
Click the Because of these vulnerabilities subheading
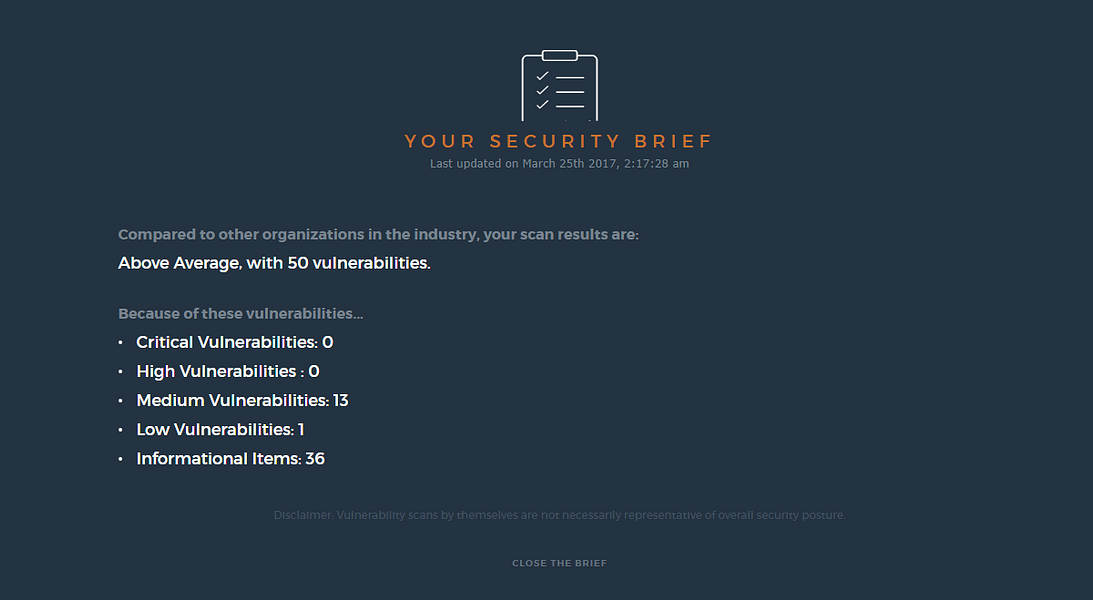coord(240,314)
